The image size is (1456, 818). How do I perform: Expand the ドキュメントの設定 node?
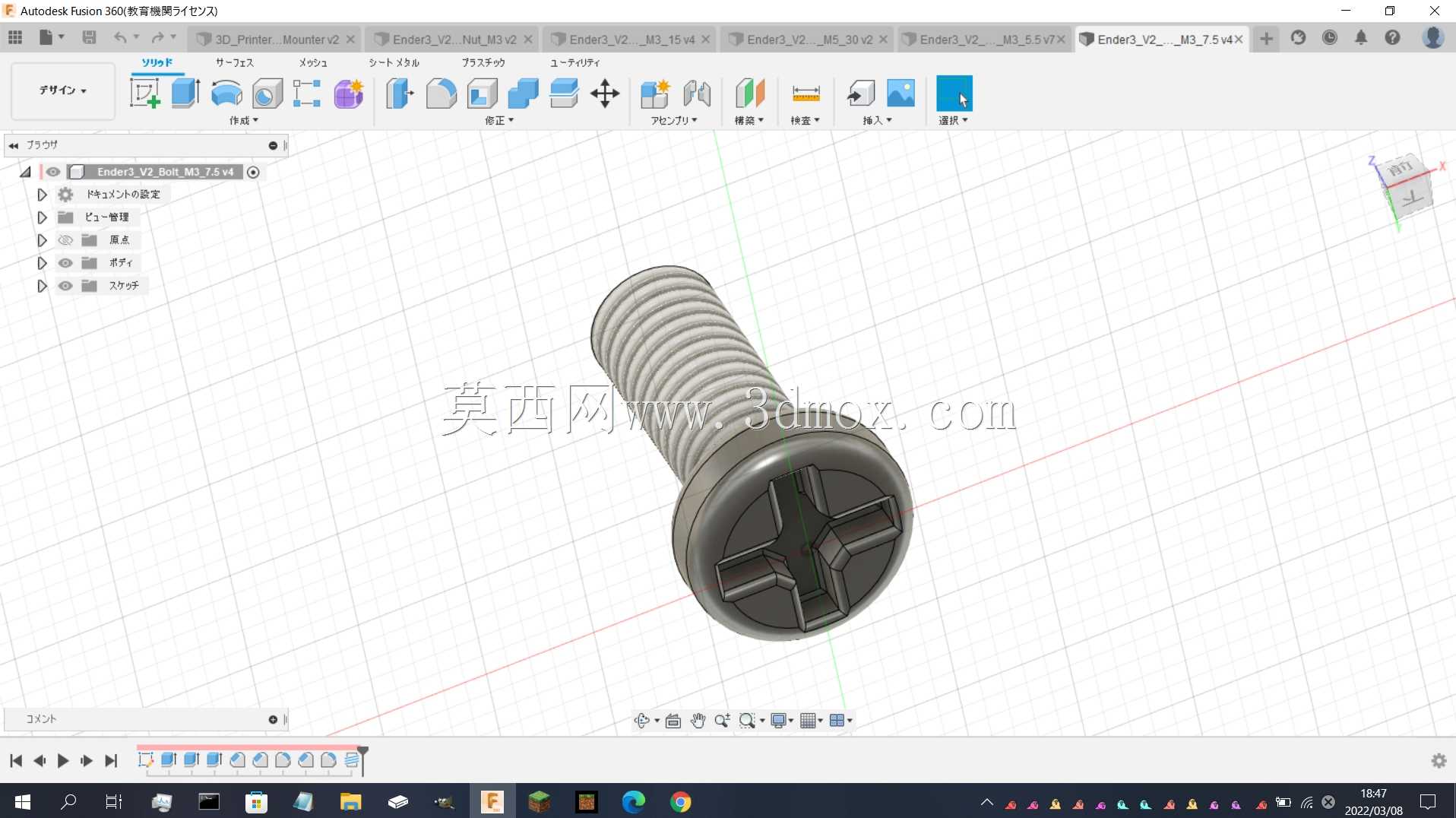[42, 195]
